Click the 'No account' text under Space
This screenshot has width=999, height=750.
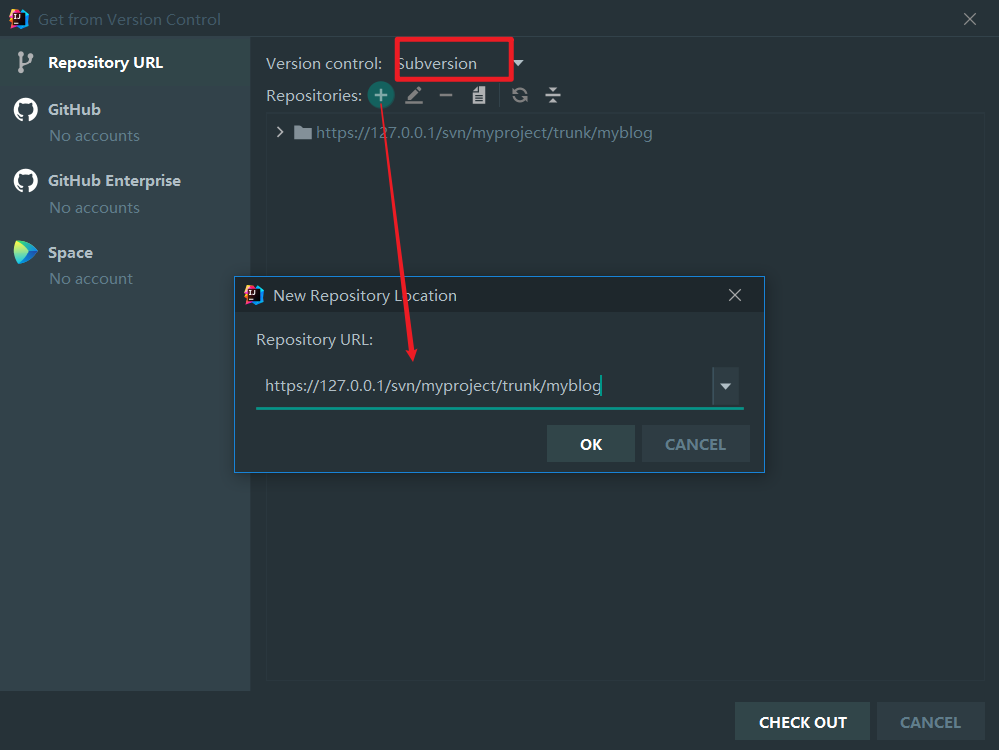pos(91,278)
